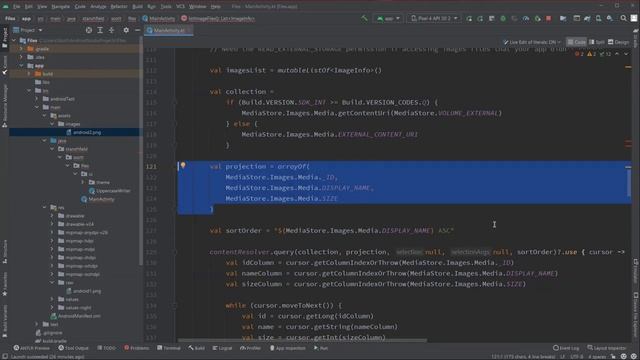Click the red error count indicator
Image resolution: width=640 pixels, height=360 pixels.
(579, 54)
